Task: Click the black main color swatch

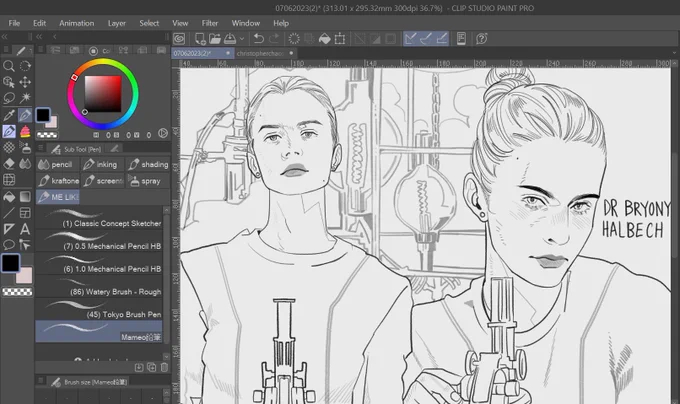Action: 10,263
